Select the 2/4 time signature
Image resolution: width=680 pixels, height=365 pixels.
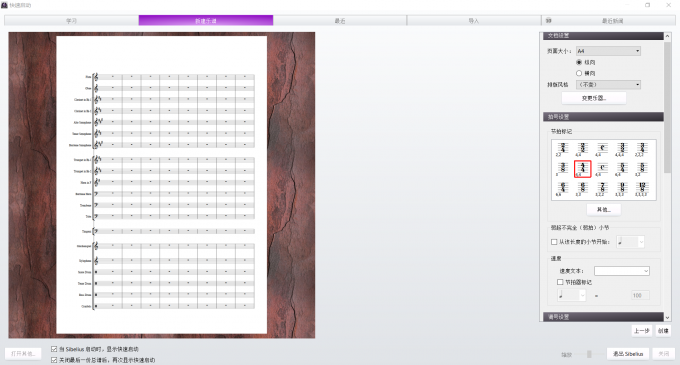pos(562,149)
